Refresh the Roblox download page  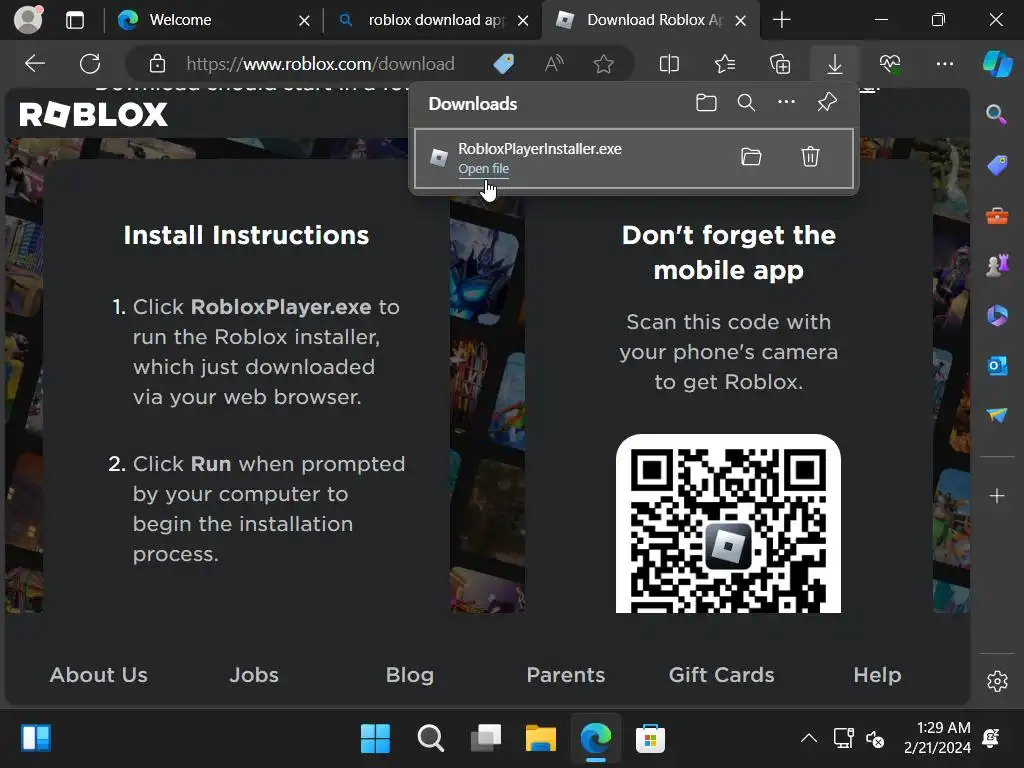(90, 64)
